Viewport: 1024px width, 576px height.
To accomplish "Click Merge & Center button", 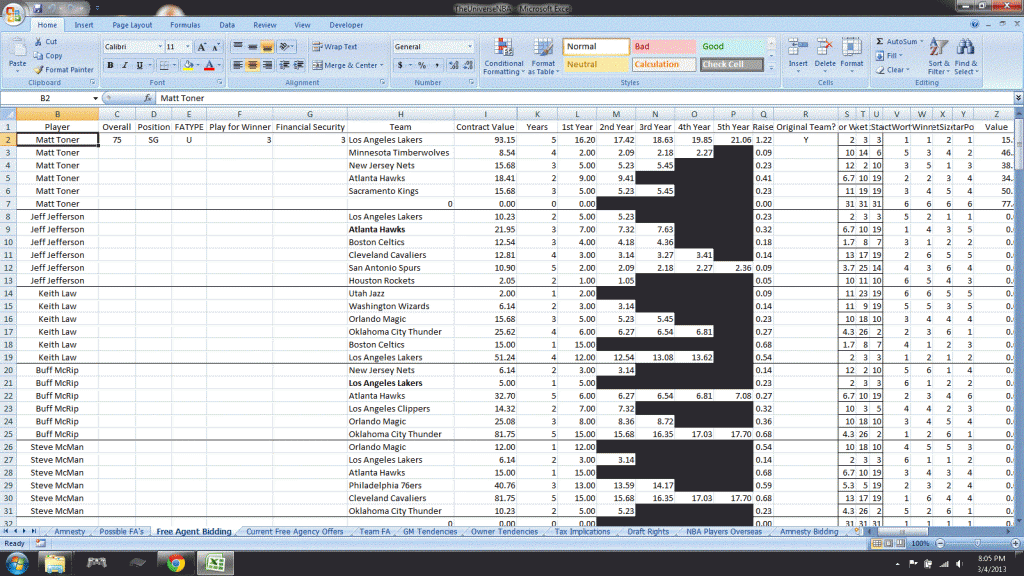I will point(345,65).
